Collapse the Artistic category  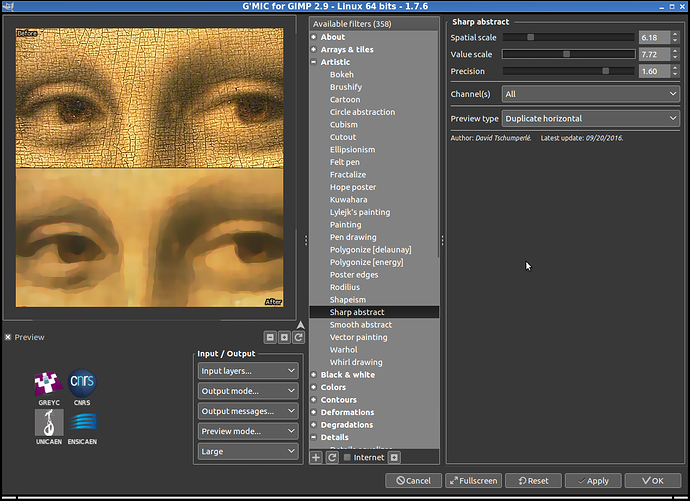(314, 62)
